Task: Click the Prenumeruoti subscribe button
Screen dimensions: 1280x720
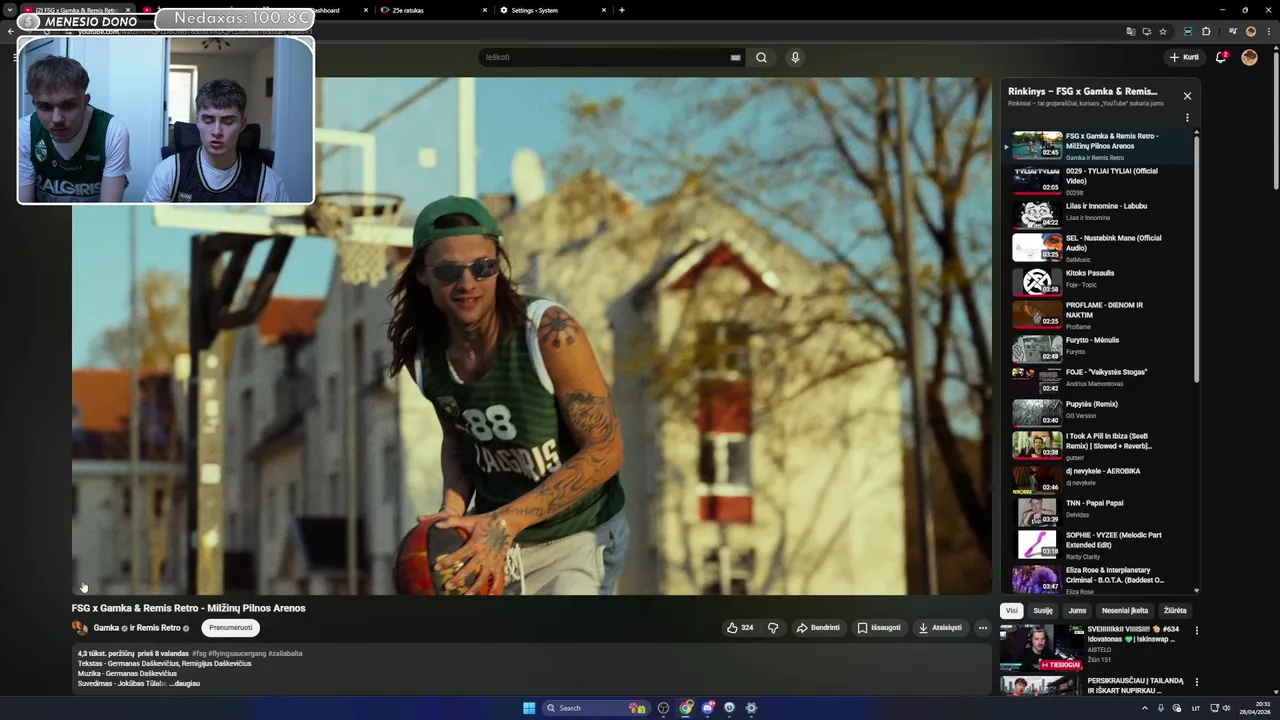Action: pyautogui.click(x=230, y=628)
